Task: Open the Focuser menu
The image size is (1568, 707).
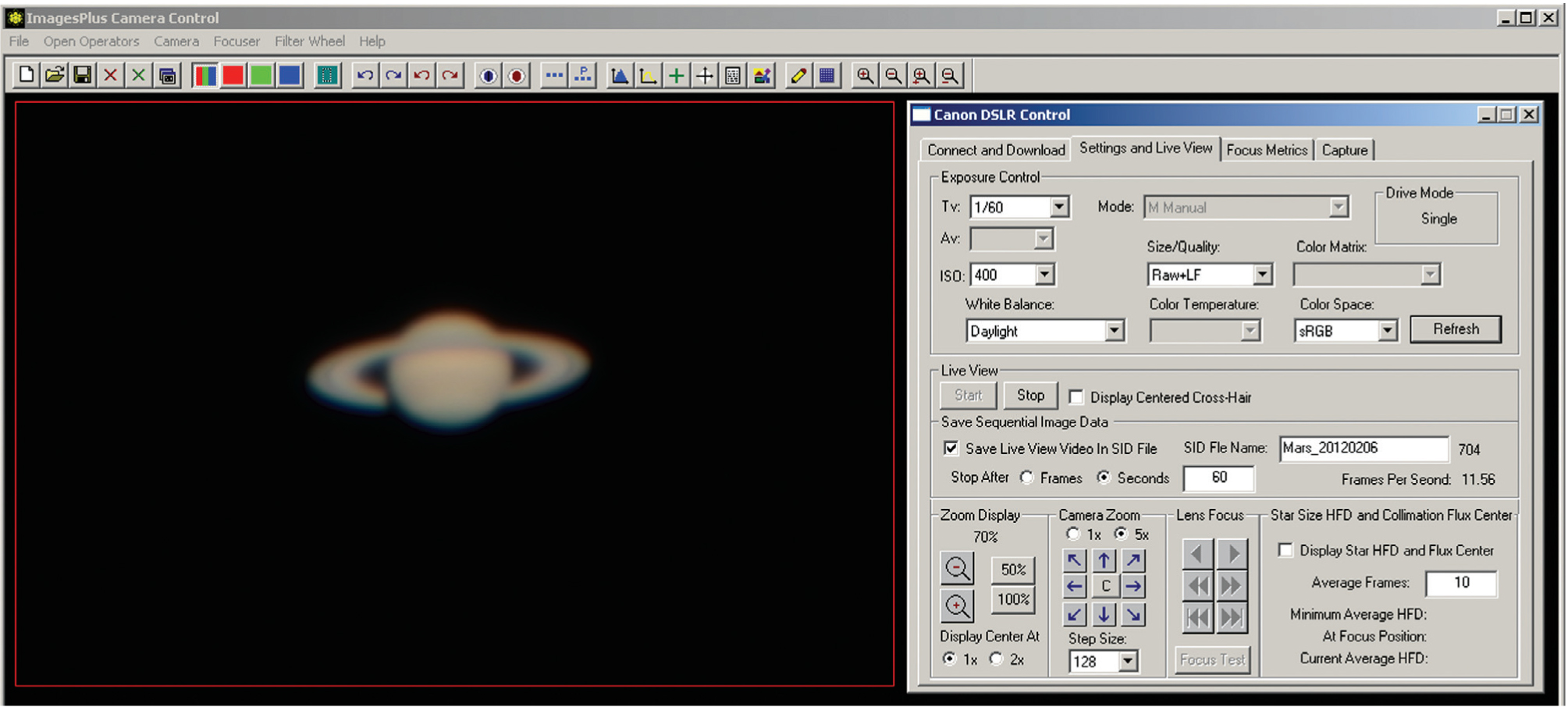Action: [236, 41]
